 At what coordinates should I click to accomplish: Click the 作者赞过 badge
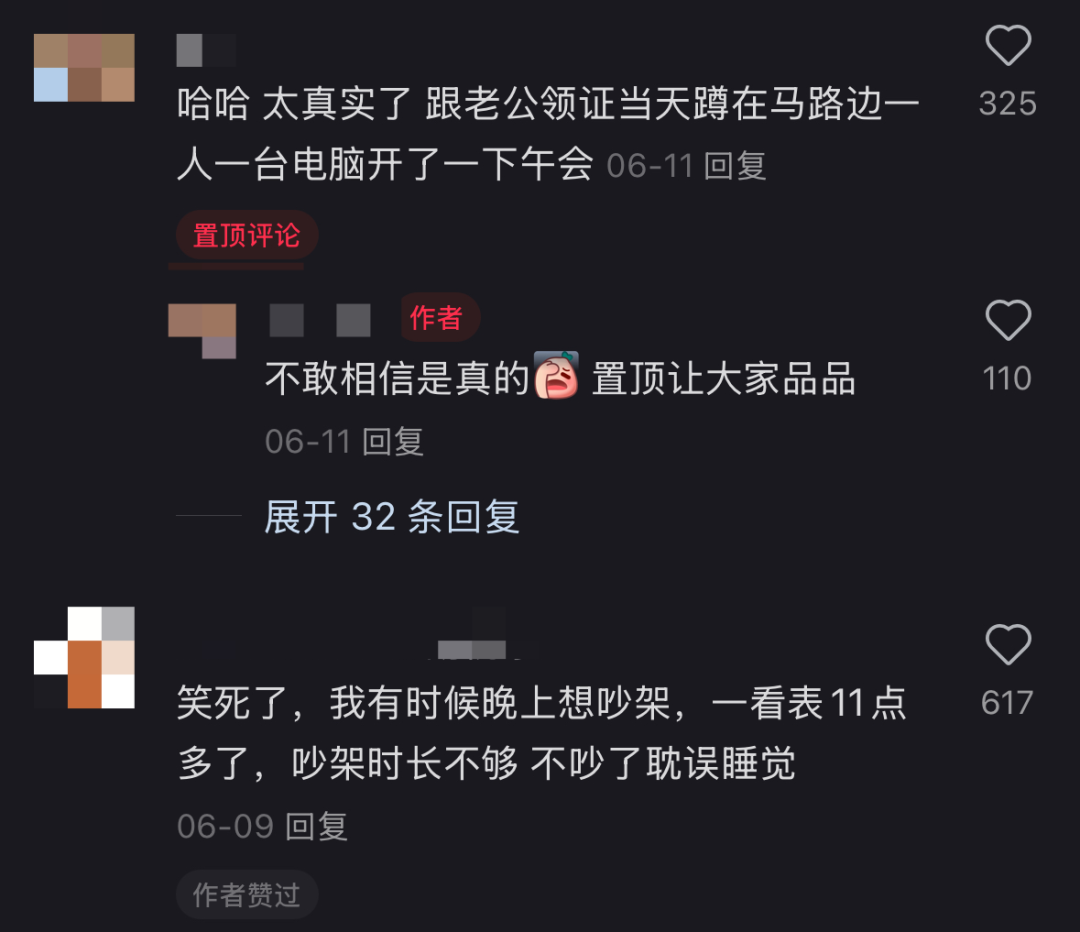point(247,895)
